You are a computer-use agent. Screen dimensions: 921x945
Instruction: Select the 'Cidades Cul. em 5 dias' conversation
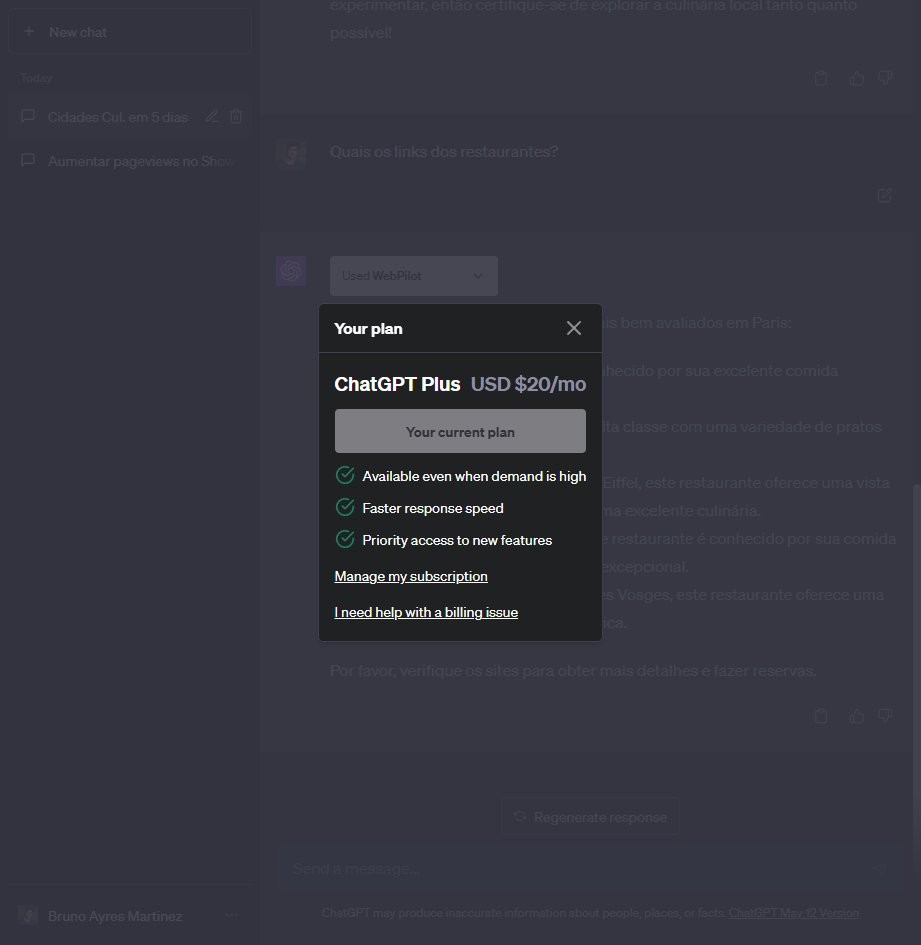(117, 116)
